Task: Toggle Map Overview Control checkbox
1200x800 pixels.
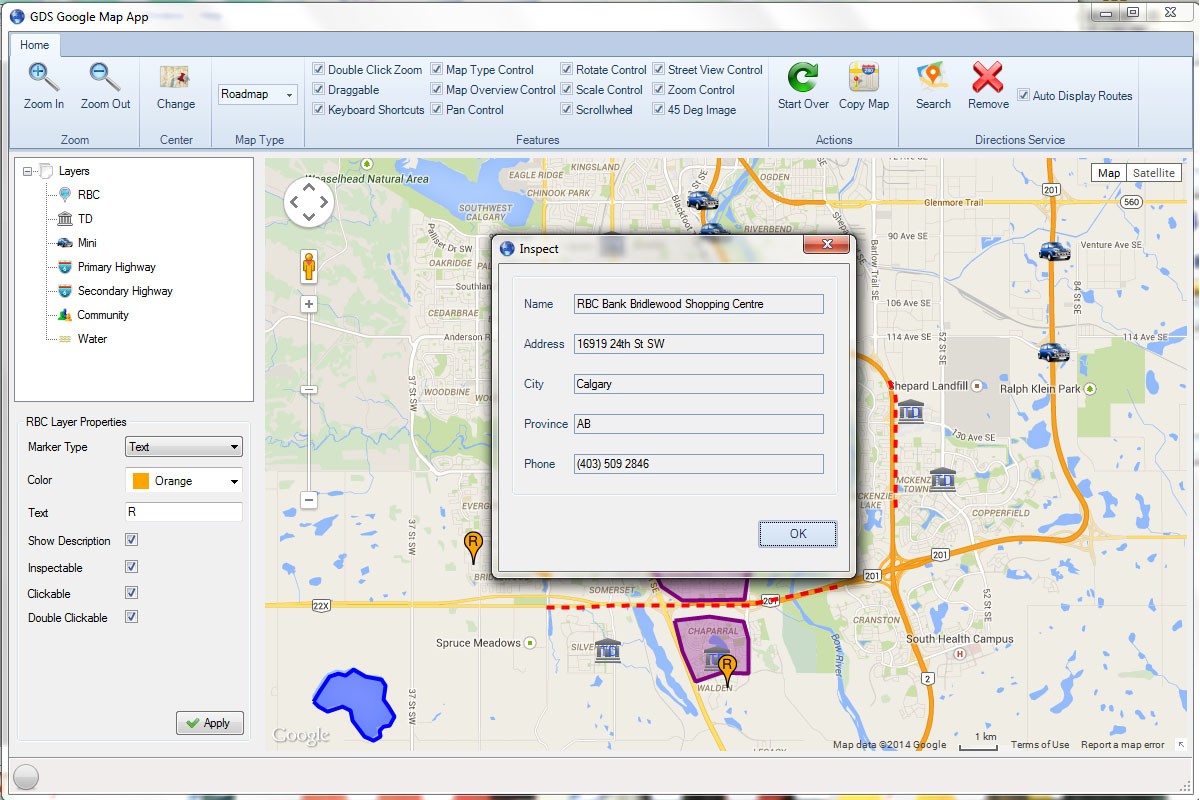Action: pos(437,89)
